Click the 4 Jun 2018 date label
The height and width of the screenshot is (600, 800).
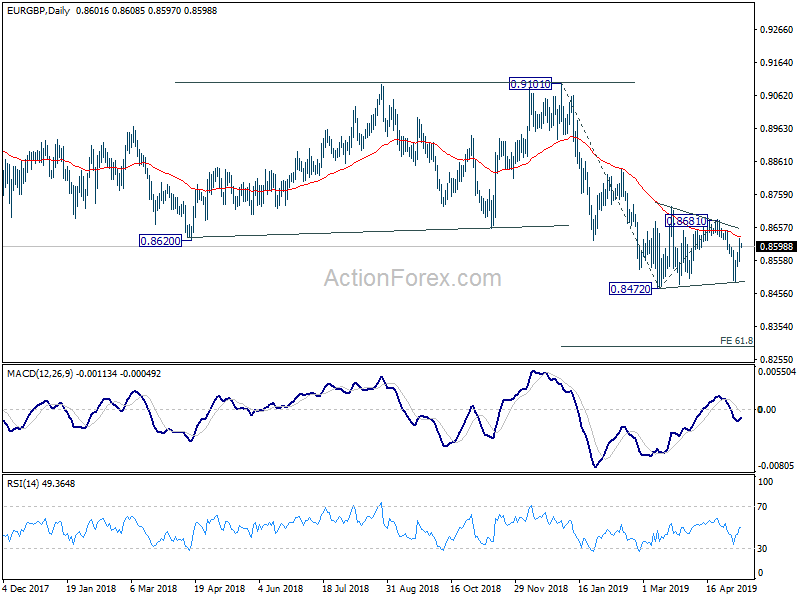(x=281, y=588)
